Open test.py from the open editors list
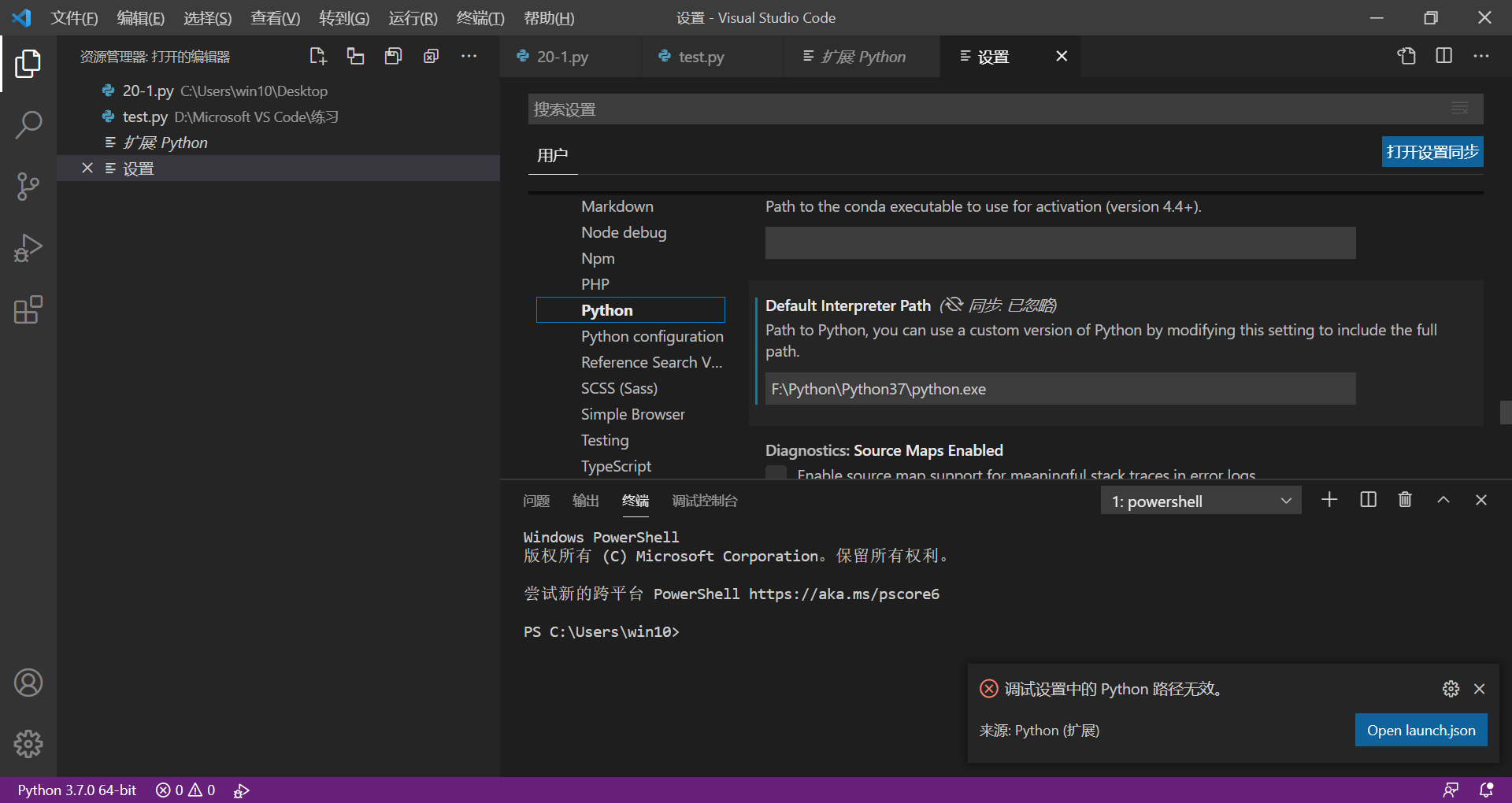 click(x=278, y=117)
